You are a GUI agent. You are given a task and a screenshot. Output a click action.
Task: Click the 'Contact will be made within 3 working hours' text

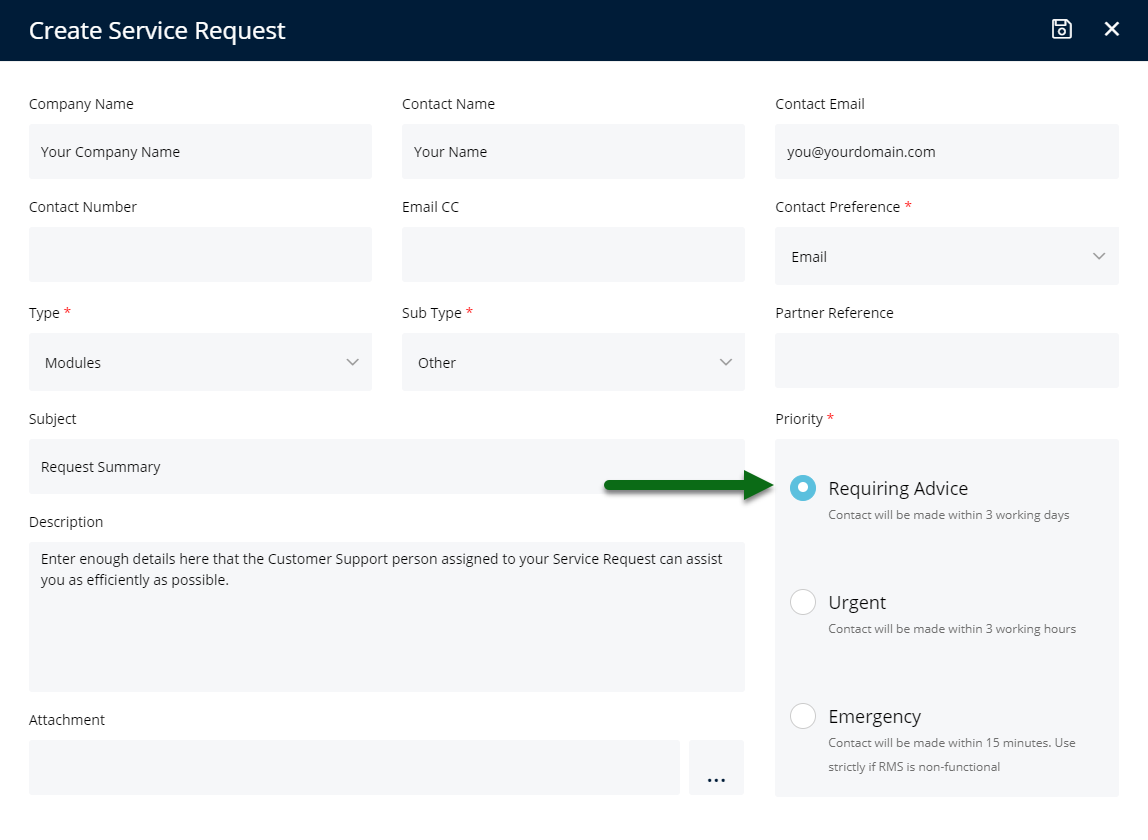[x=952, y=628]
